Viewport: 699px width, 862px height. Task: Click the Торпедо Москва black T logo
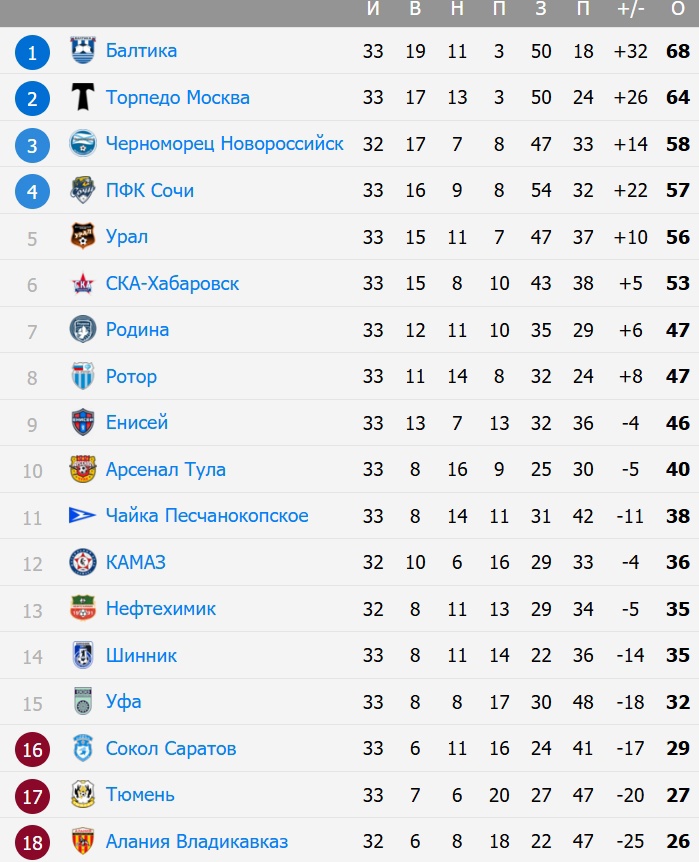82,98
